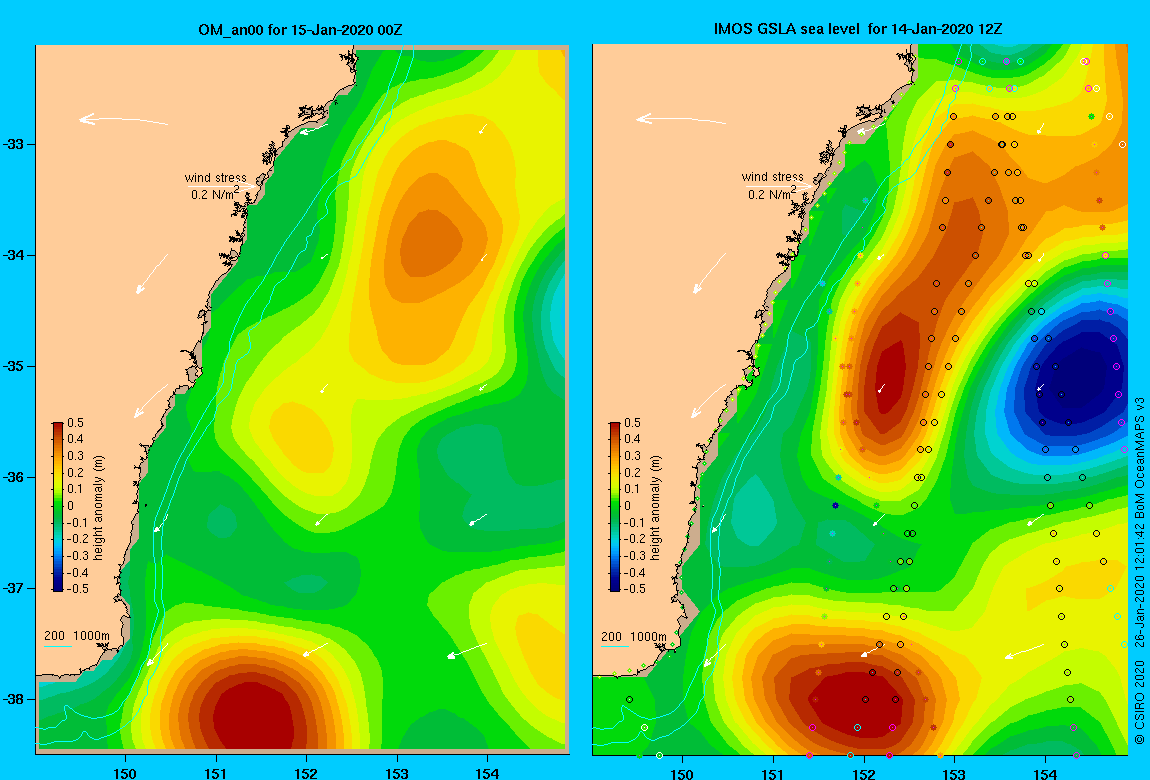Click the 0 tick on left color bar
Viewport: 1150px width, 780px height.
coord(71,506)
